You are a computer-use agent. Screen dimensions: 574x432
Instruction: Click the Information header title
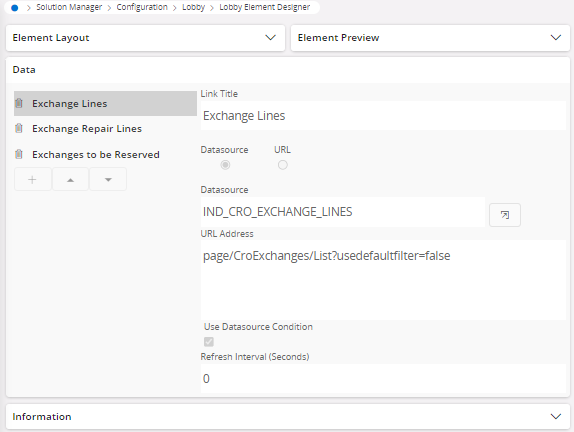[x=42, y=417]
